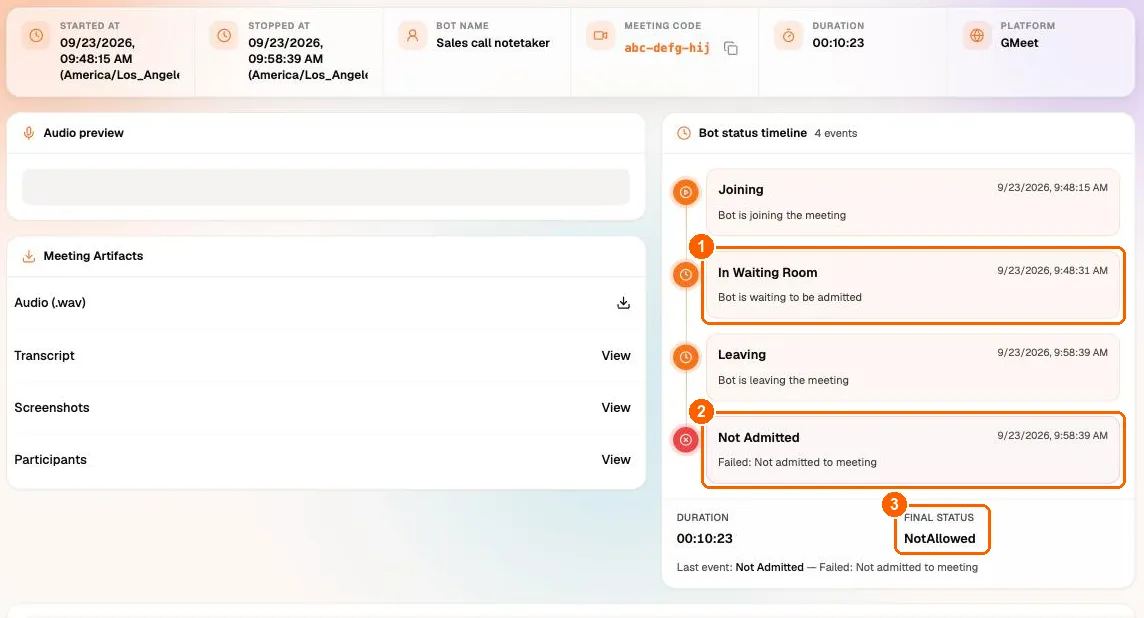Select the '9/23/2026, 9:48:31 AM' timestamp
The image size is (1144, 618).
(1052, 271)
